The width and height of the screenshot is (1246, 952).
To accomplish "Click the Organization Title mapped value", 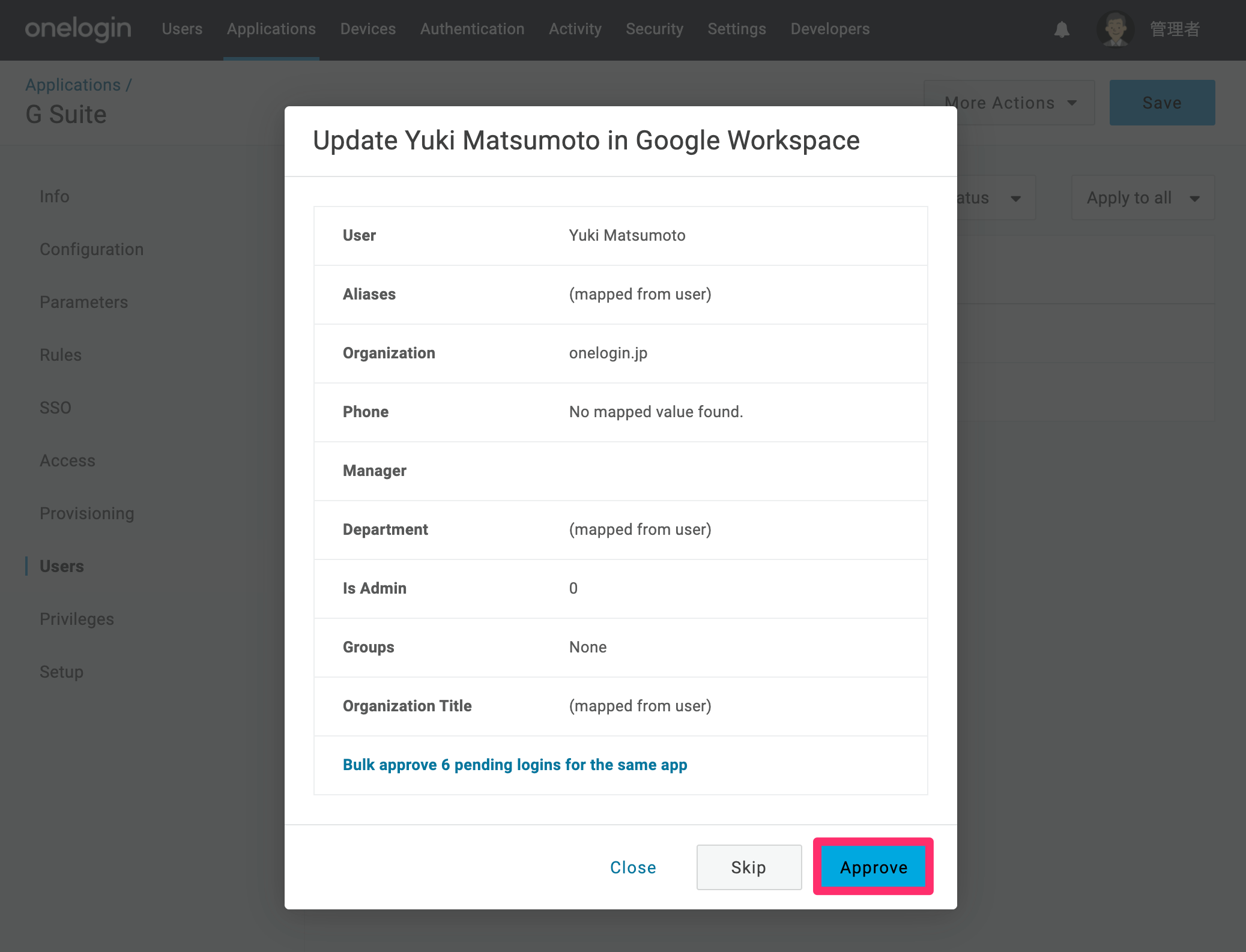I will click(640, 706).
